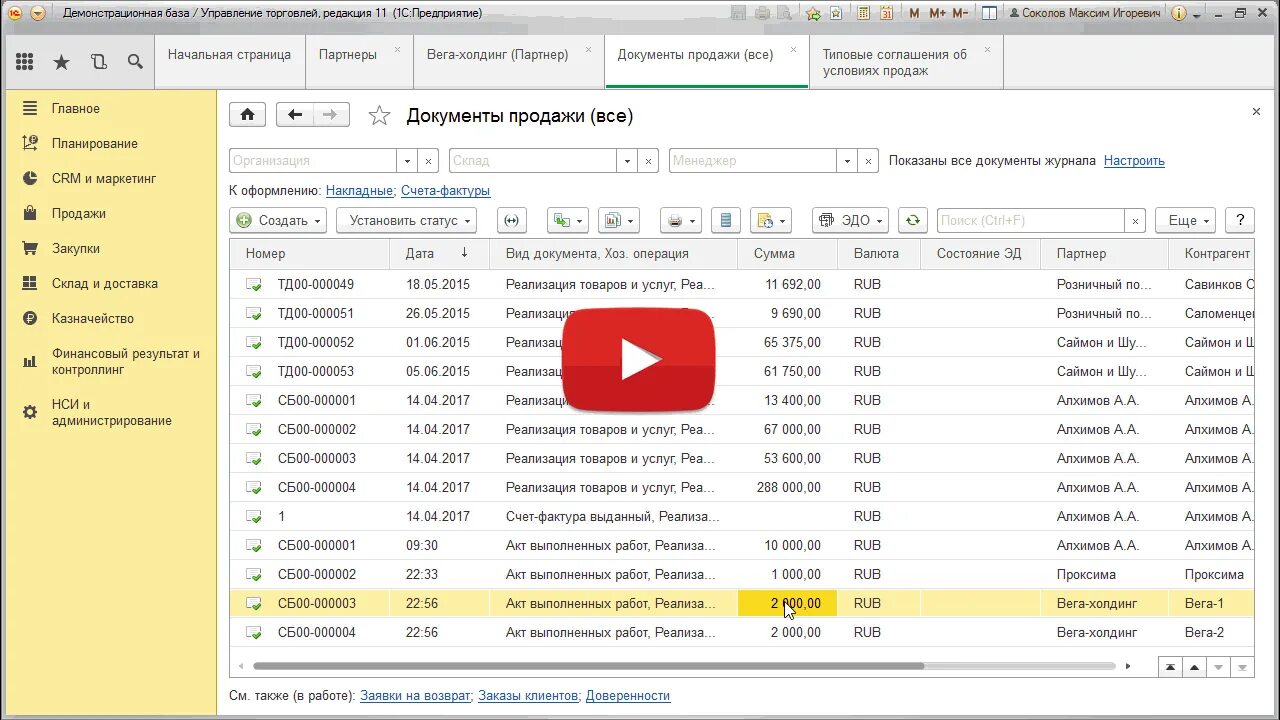This screenshot has width=1280, height=720.
Task: Open the Казначейство section
Action: (x=93, y=318)
